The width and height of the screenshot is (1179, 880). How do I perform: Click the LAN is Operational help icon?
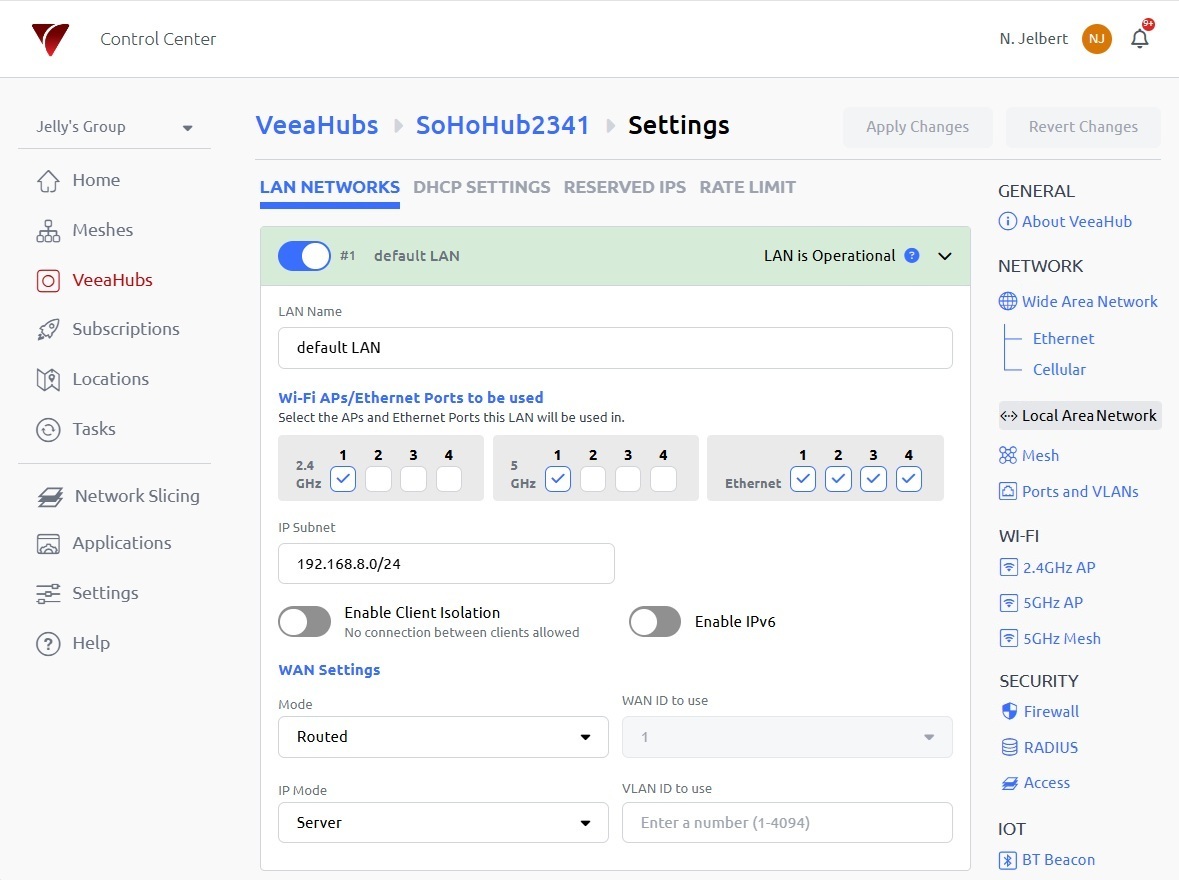[911, 256]
